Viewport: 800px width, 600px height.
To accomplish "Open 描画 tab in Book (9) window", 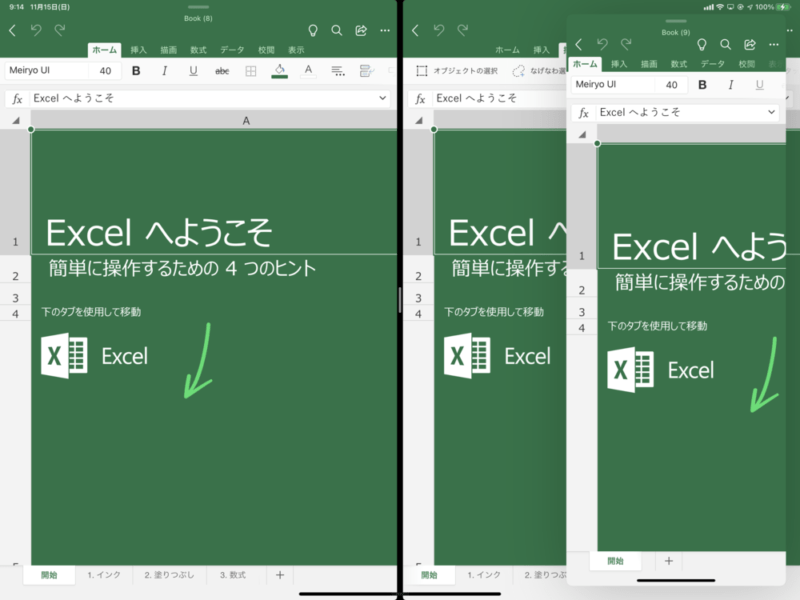I will tap(649, 64).
